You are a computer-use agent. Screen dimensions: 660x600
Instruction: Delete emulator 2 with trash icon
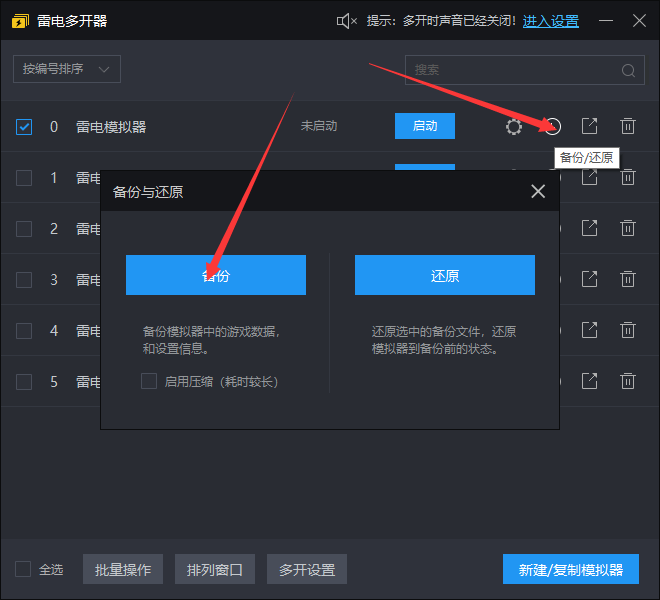tap(628, 228)
